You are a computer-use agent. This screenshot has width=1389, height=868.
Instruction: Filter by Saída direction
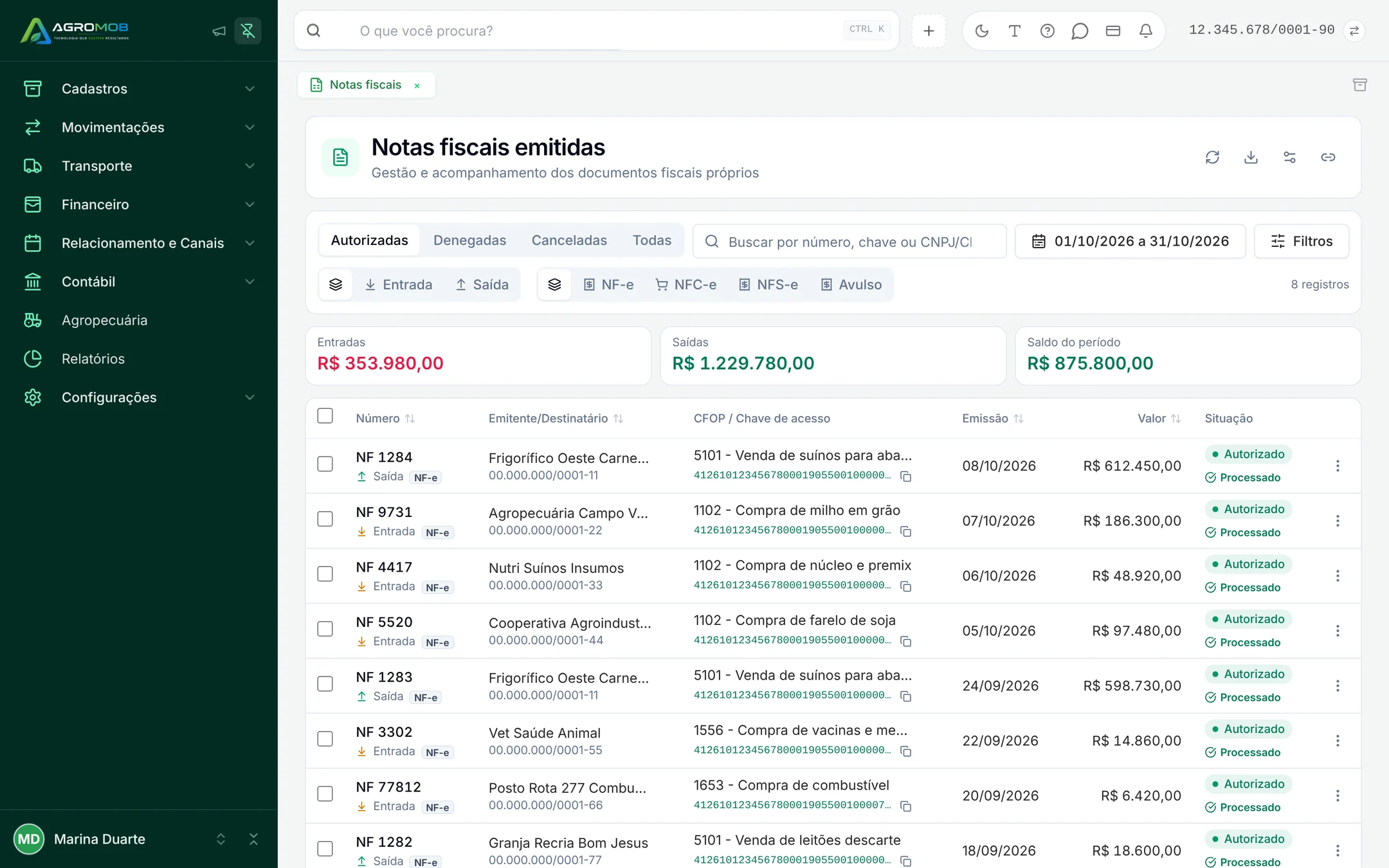[482, 285]
